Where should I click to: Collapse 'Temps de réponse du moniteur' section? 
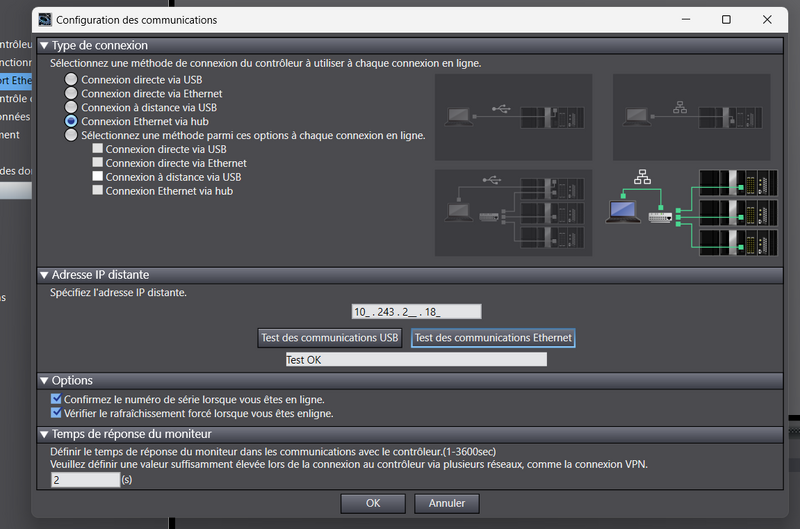tap(44, 434)
